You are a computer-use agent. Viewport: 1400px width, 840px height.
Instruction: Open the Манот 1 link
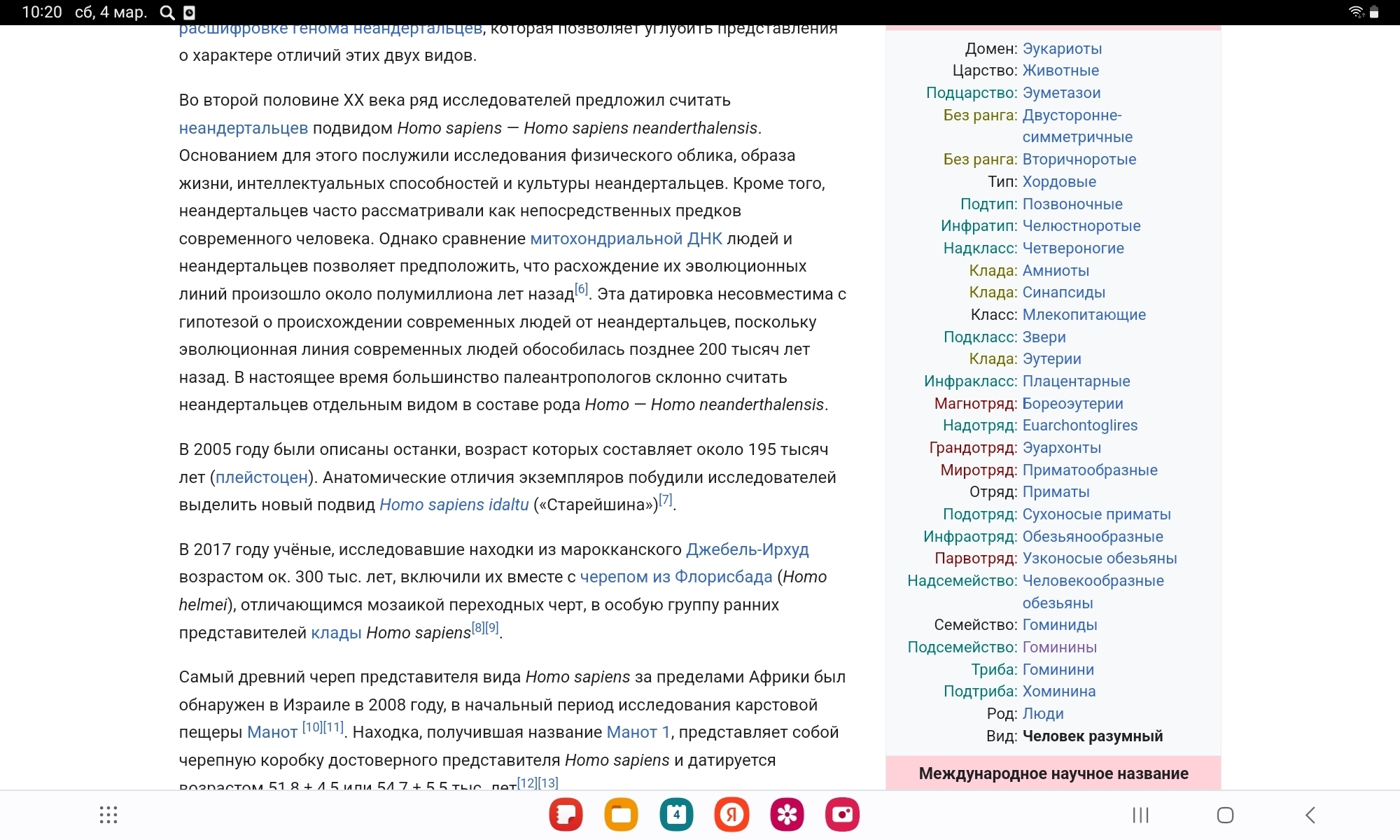tap(638, 732)
